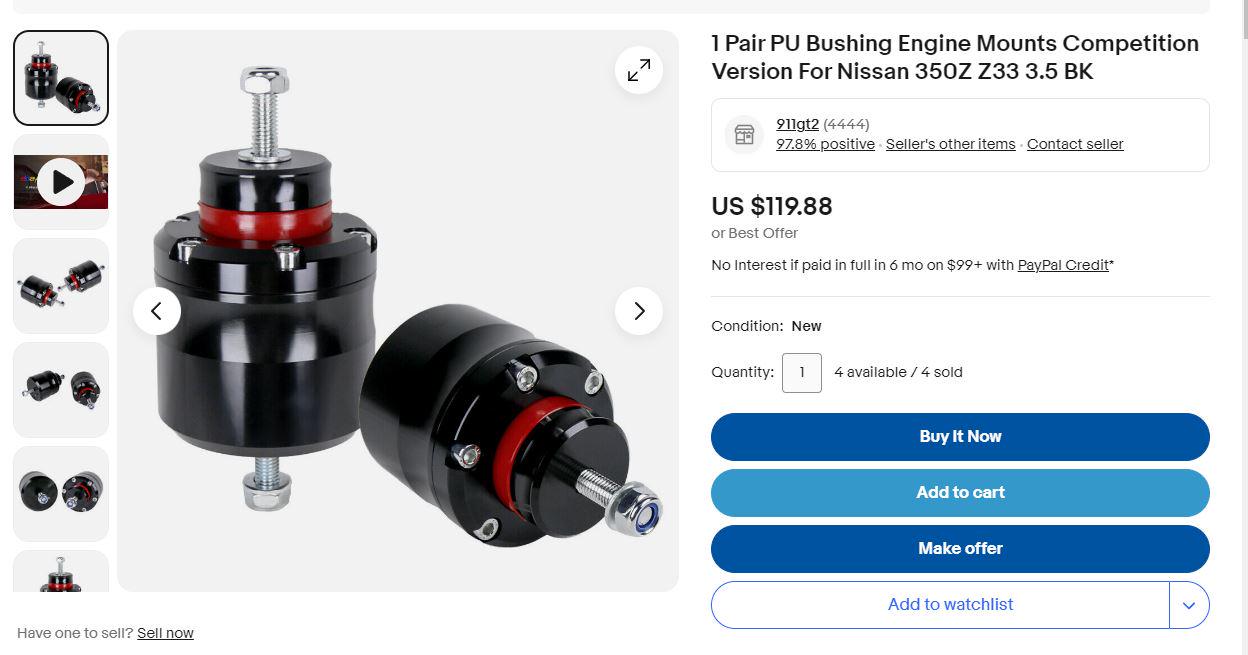Screen dimensions: 1248x655
Task: Add the item to your watchlist
Action: pos(950,604)
